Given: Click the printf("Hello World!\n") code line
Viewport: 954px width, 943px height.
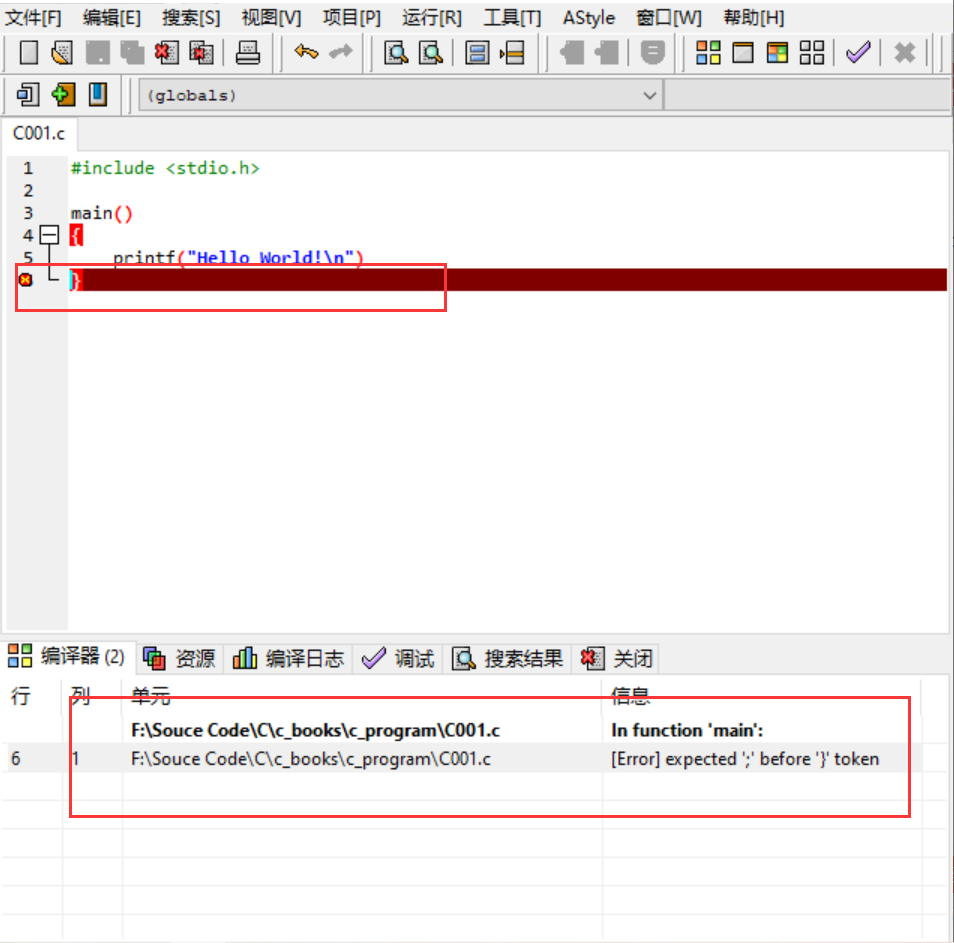Looking at the screenshot, I should 238,258.
